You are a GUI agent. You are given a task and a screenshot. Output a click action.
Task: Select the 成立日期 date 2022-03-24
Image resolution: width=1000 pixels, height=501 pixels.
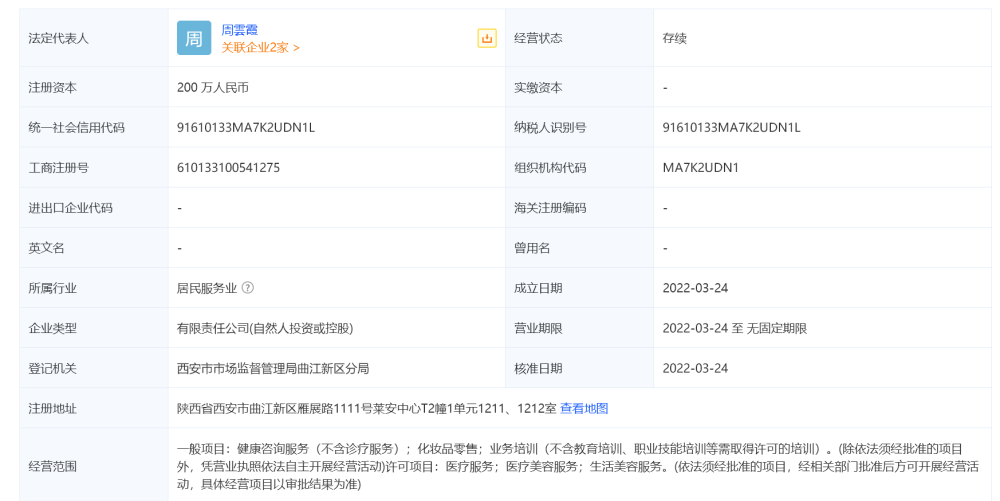(695, 288)
